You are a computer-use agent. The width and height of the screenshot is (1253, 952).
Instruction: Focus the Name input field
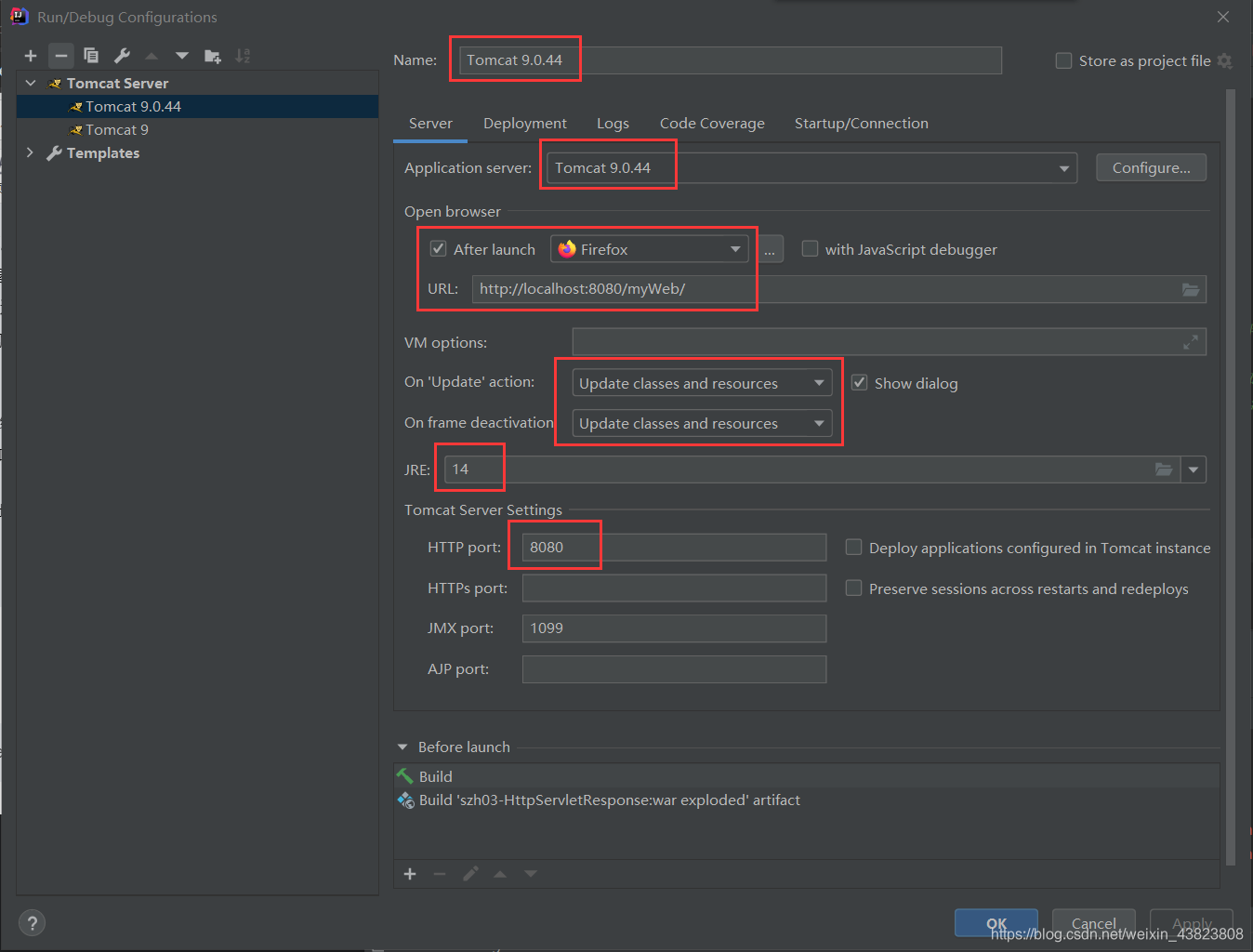point(730,60)
